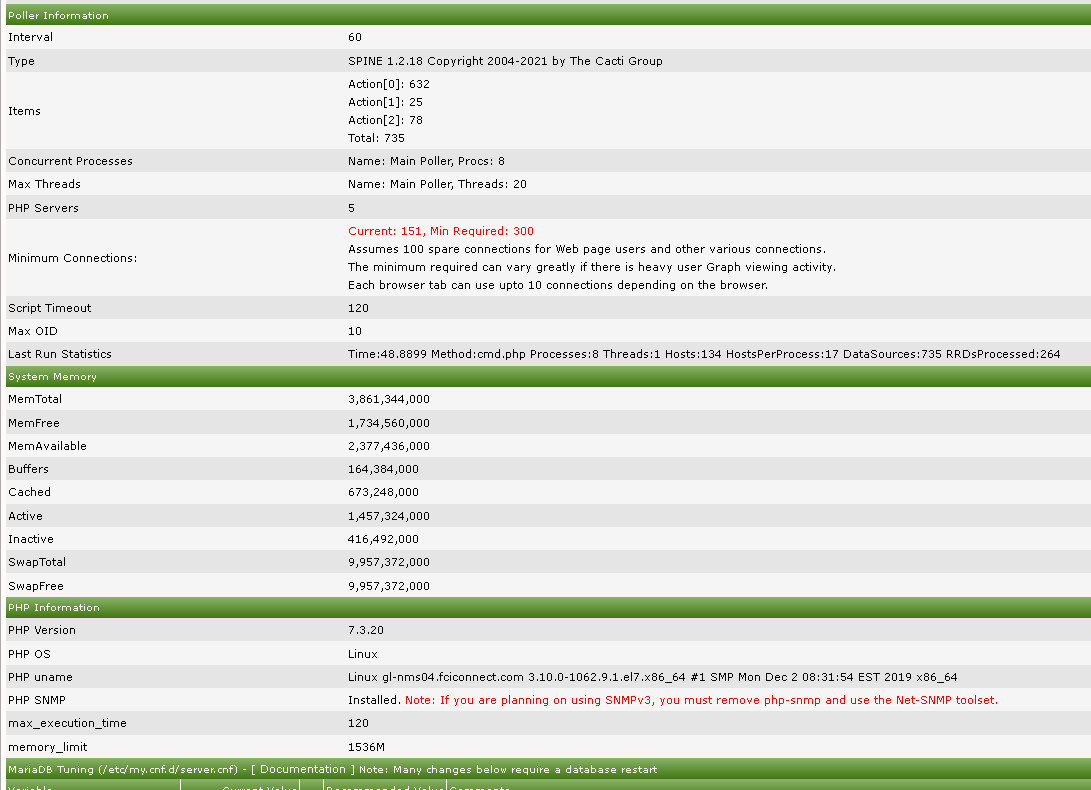
Task: Select Cached value 673,248,000
Action: pos(383,492)
